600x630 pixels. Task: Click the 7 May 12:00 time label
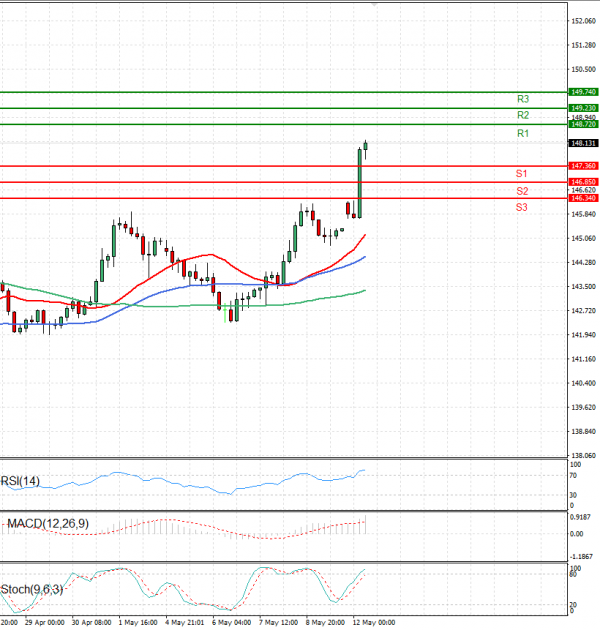click(x=278, y=622)
